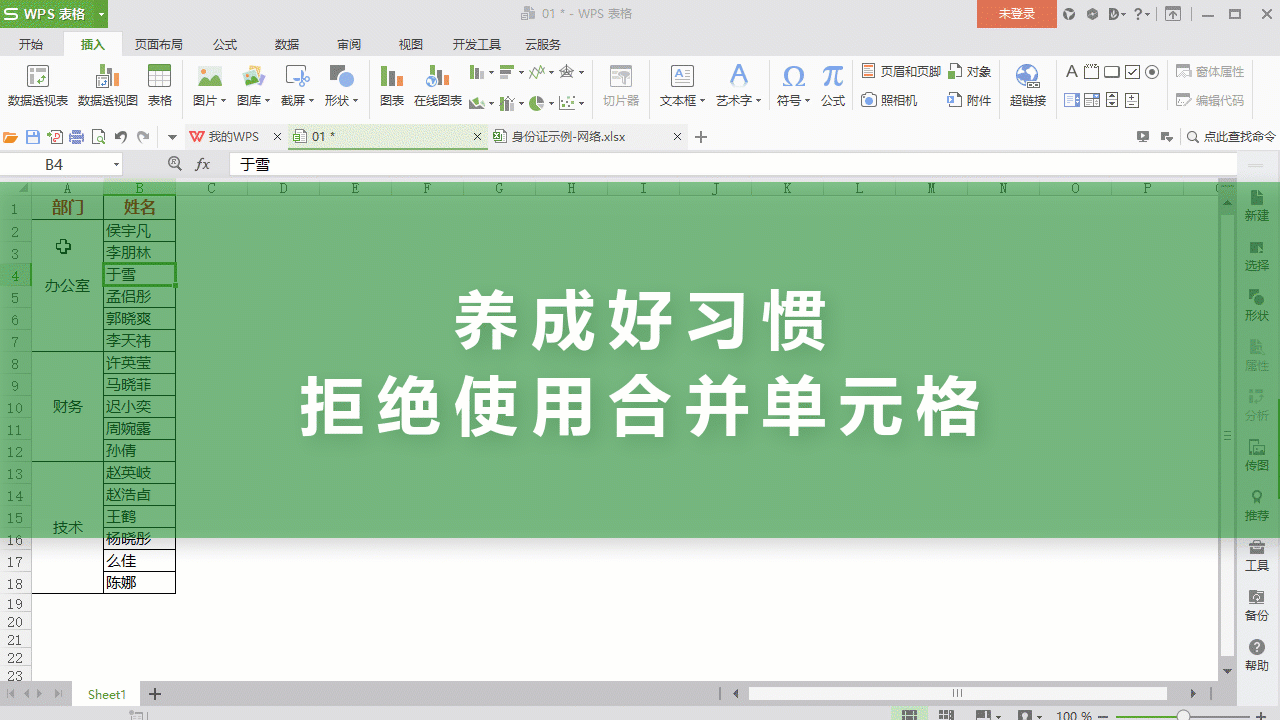Open the 备份 backup panel
This screenshot has height=720, width=1280.
tap(1257, 606)
